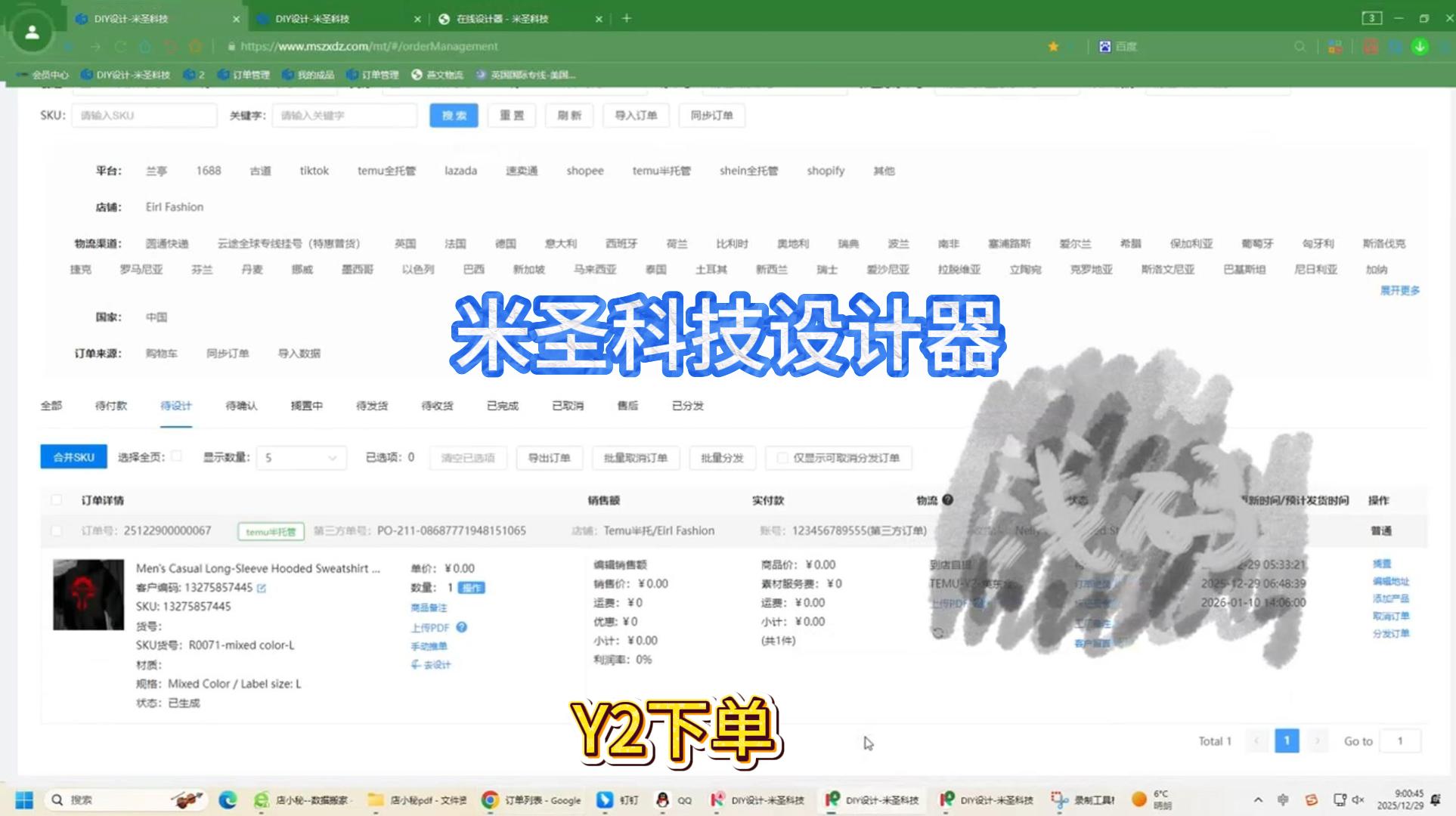The height and width of the screenshot is (816, 1456).
Task: Check the order table header select-all box
Action: point(57,500)
